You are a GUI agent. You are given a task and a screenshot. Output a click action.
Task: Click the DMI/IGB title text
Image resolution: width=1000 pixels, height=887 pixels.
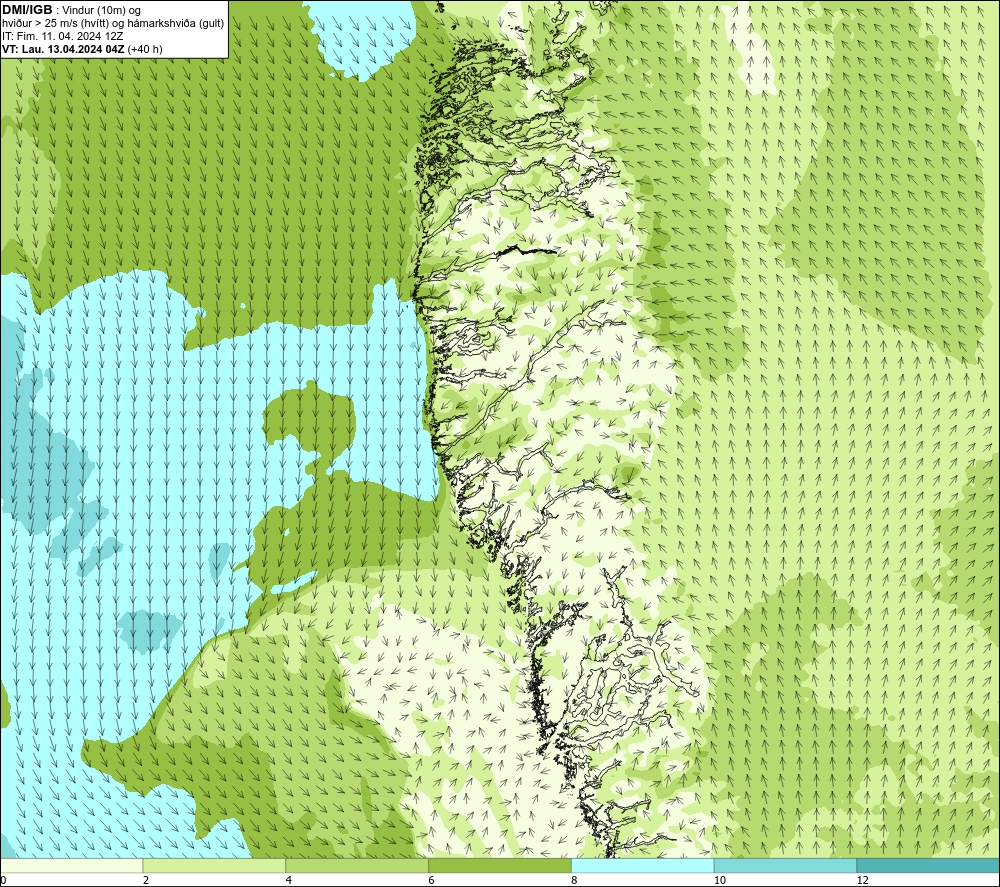27,10
